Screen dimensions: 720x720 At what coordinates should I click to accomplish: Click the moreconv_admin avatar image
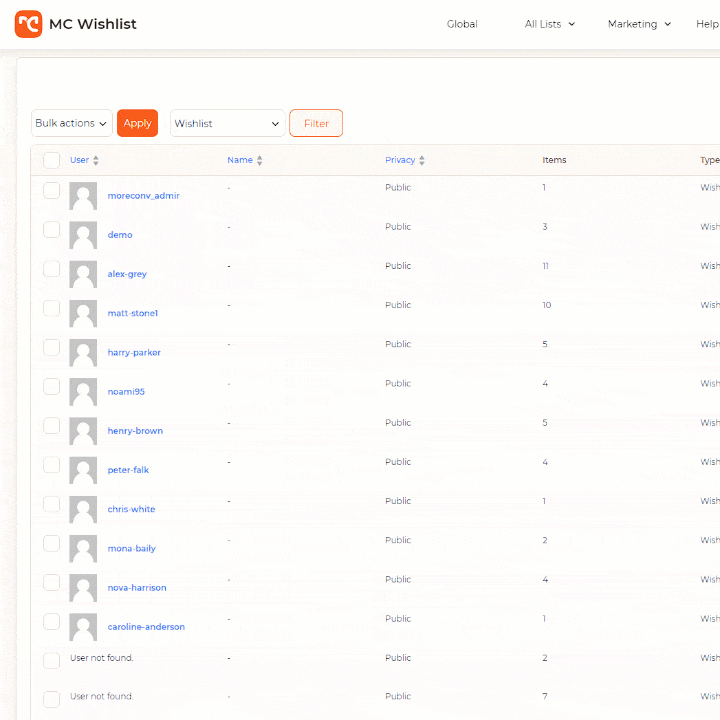click(x=83, y=196)
